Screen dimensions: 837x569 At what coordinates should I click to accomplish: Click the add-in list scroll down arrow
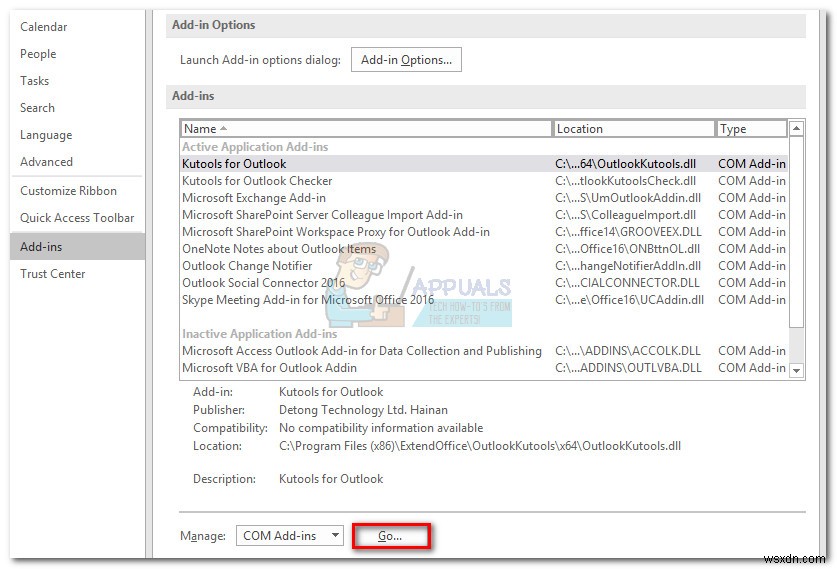click(x=796, y=370)
